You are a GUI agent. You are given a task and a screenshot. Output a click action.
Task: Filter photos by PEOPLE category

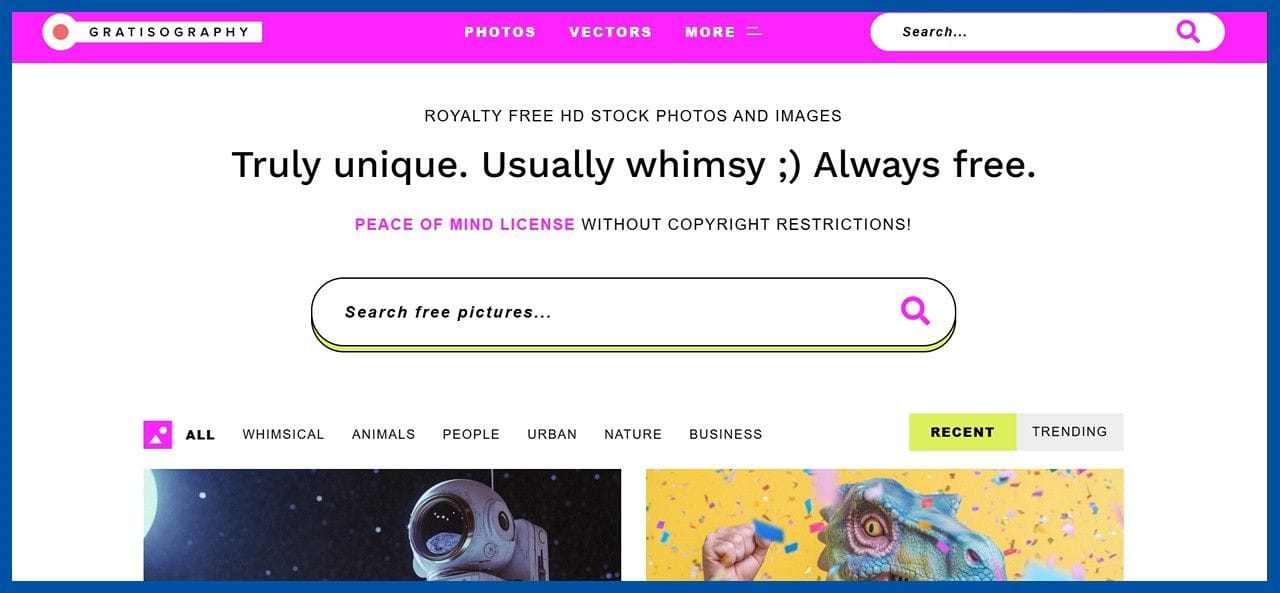[x=471, y=435]
